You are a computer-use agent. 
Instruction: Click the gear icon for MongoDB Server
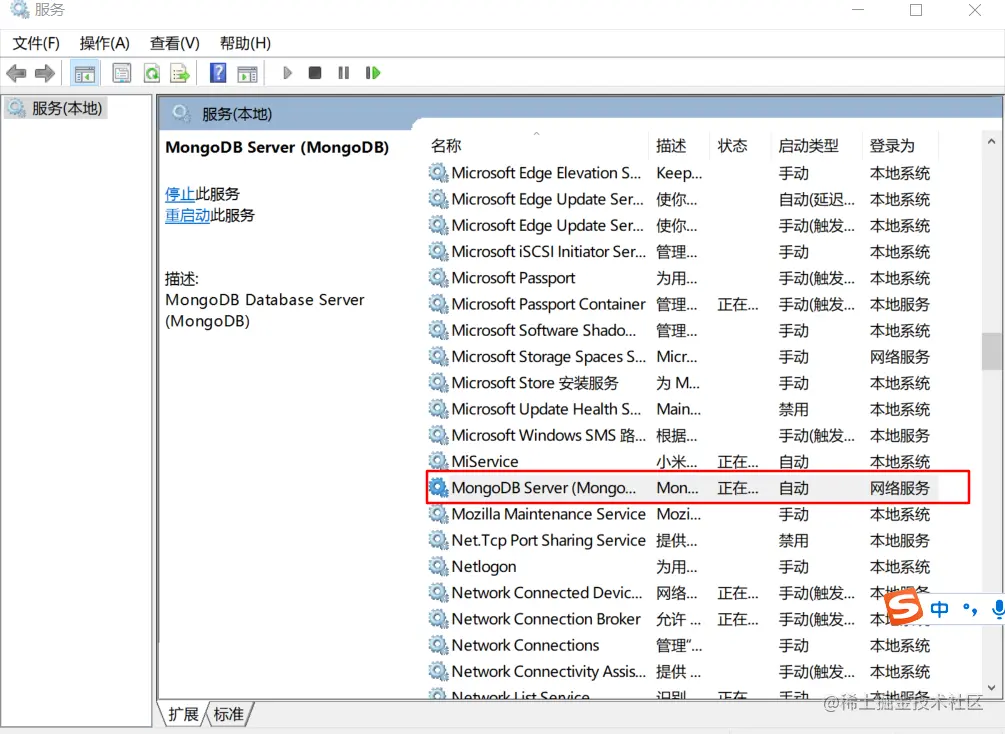coord(438,488)
